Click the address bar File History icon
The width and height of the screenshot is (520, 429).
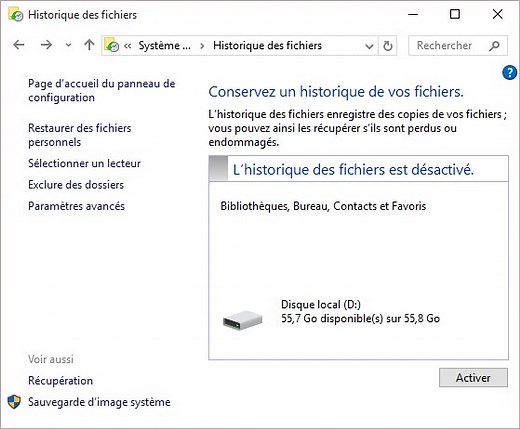[112, 45]
